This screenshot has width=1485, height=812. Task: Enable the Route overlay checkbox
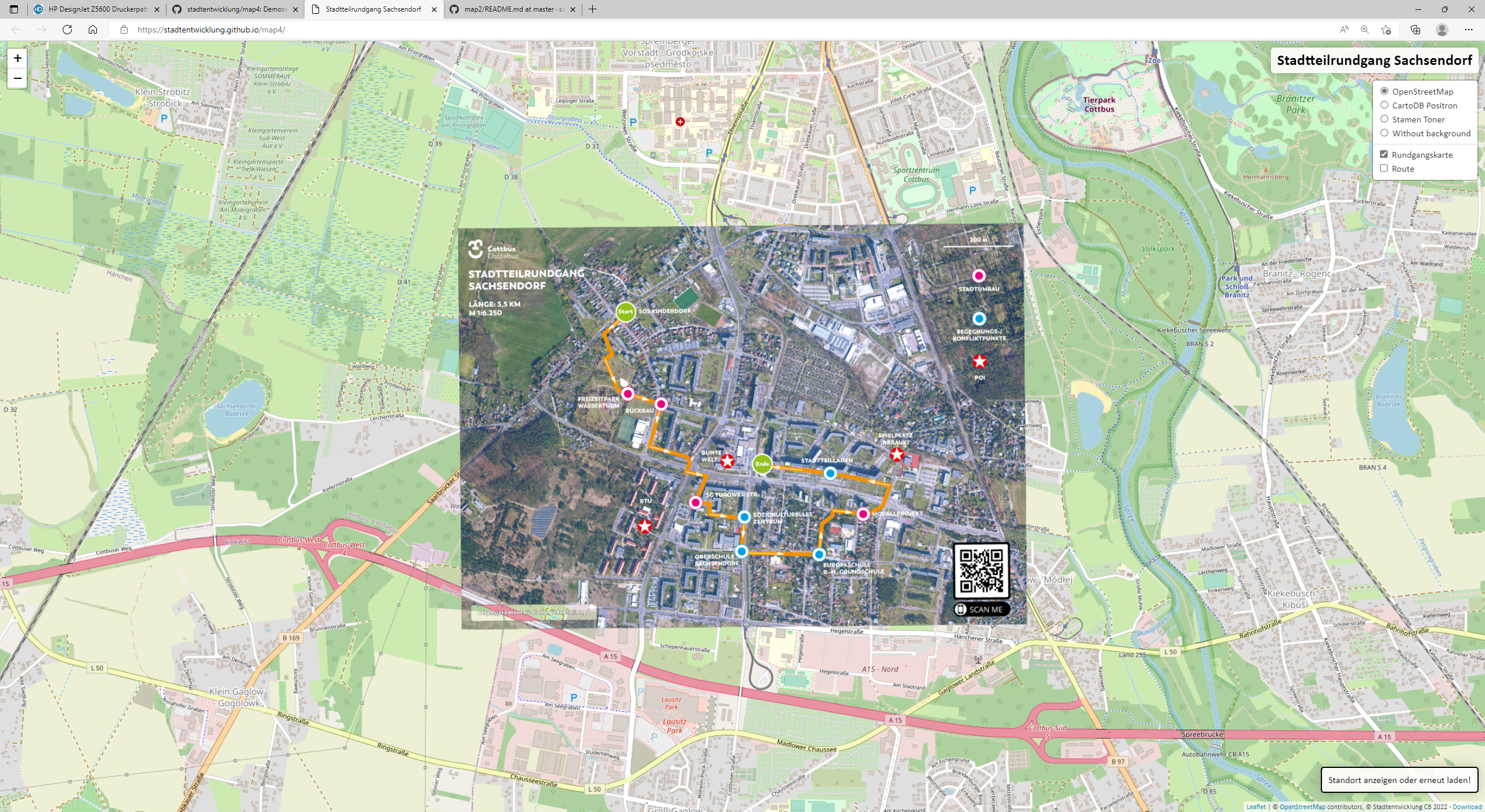[x=1383, y=168]
